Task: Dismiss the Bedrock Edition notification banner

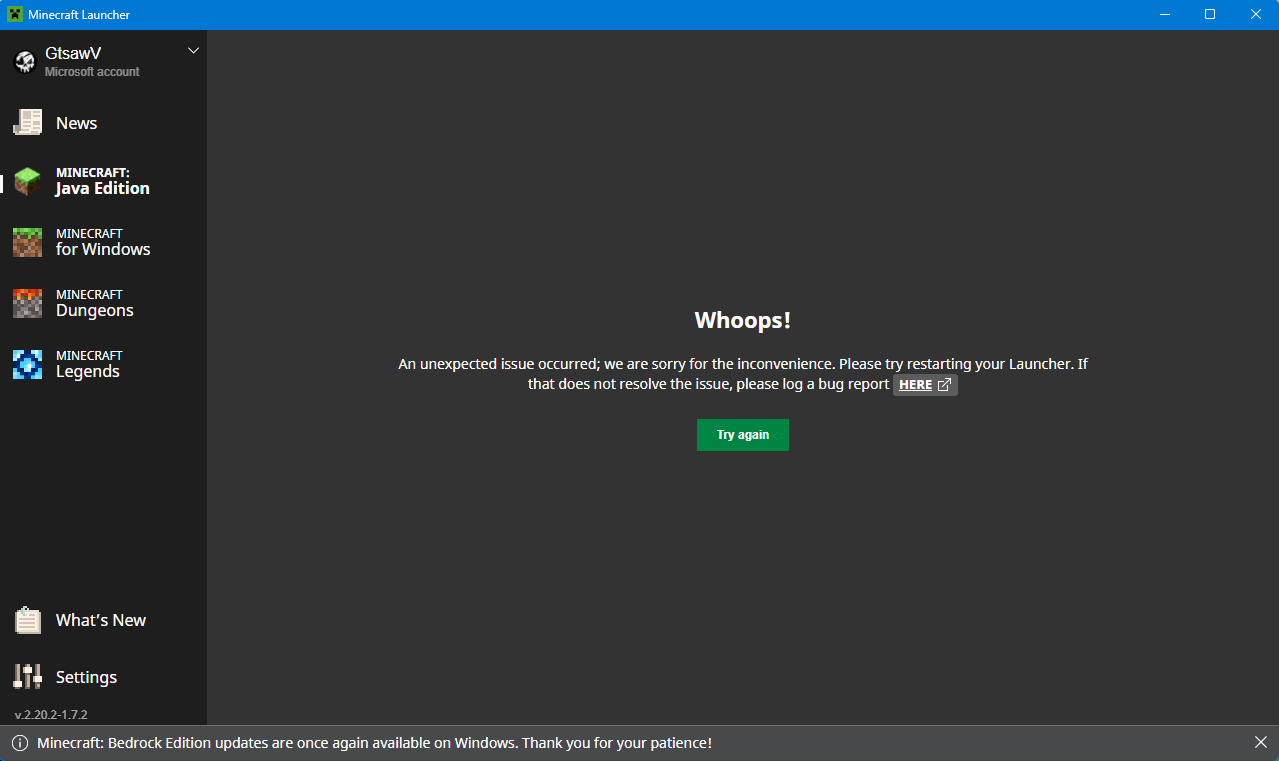Action: pos(1260,742)
